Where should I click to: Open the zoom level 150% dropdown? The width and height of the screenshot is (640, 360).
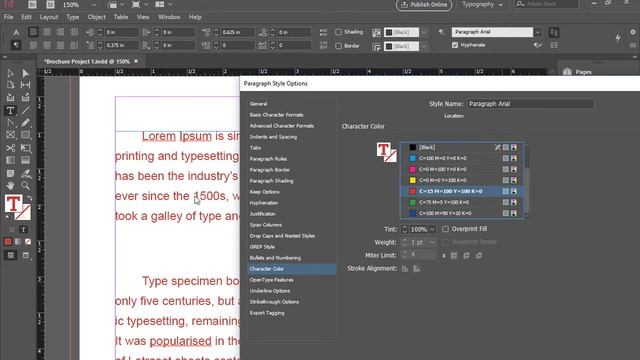(x=94, y=4)
